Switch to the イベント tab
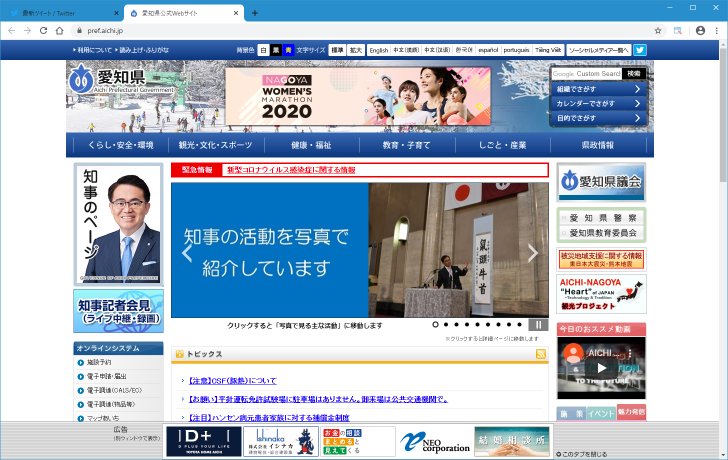The height and width of the screenshot is (460, 728). 601,414
